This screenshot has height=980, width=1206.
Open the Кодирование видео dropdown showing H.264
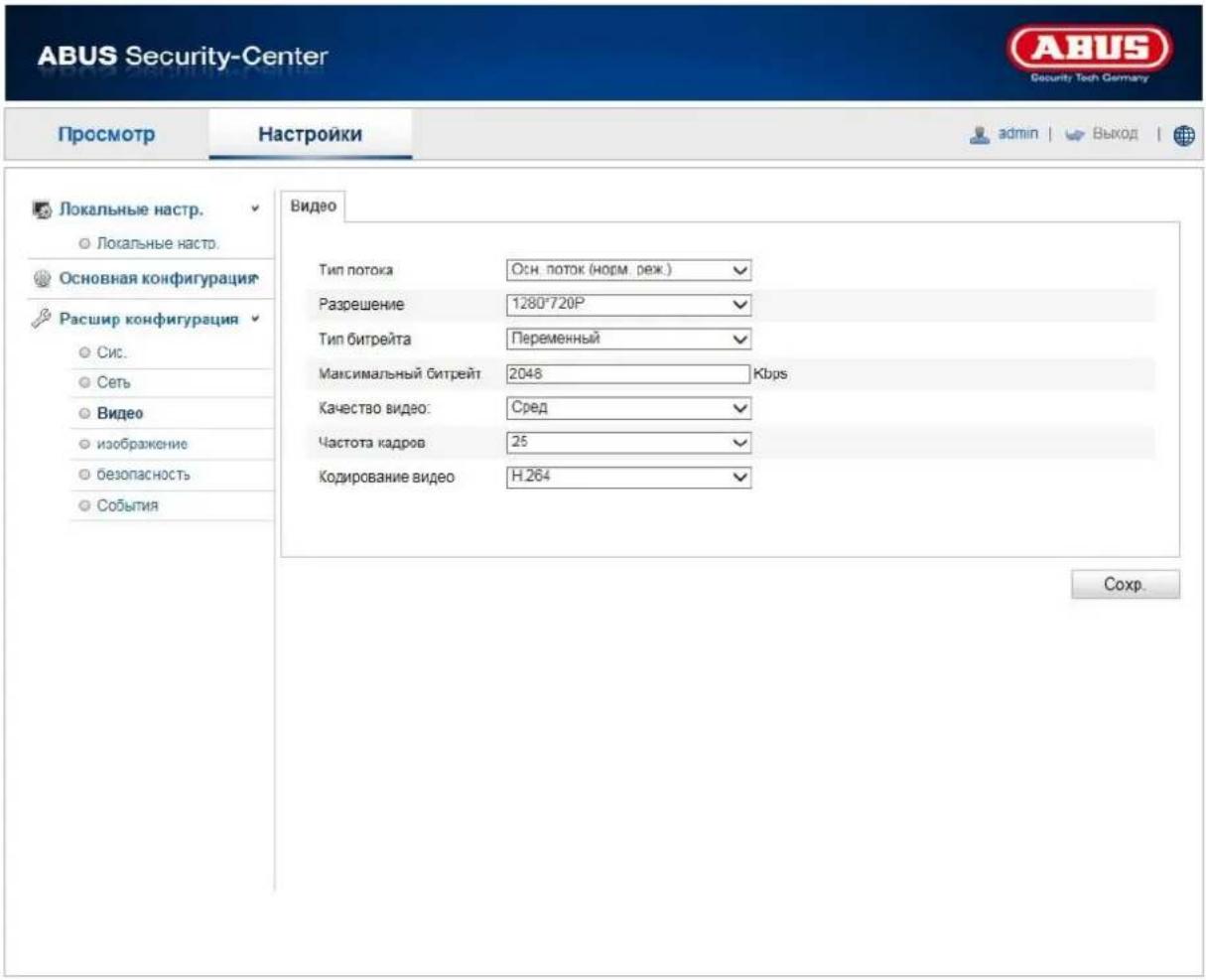click(628, 477)
